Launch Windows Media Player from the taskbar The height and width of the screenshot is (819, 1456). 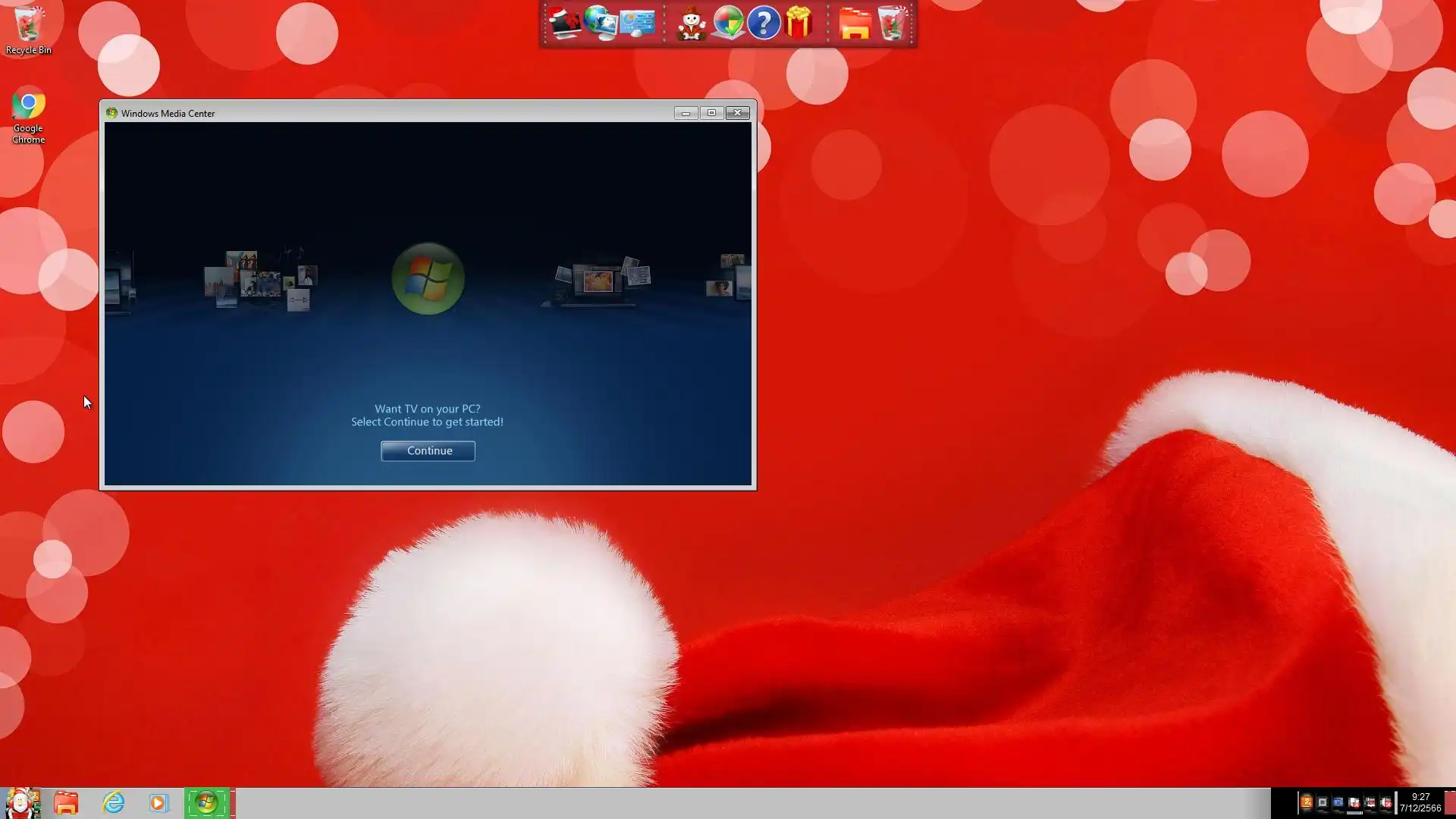pyautogui.click(x=158, y=802)
